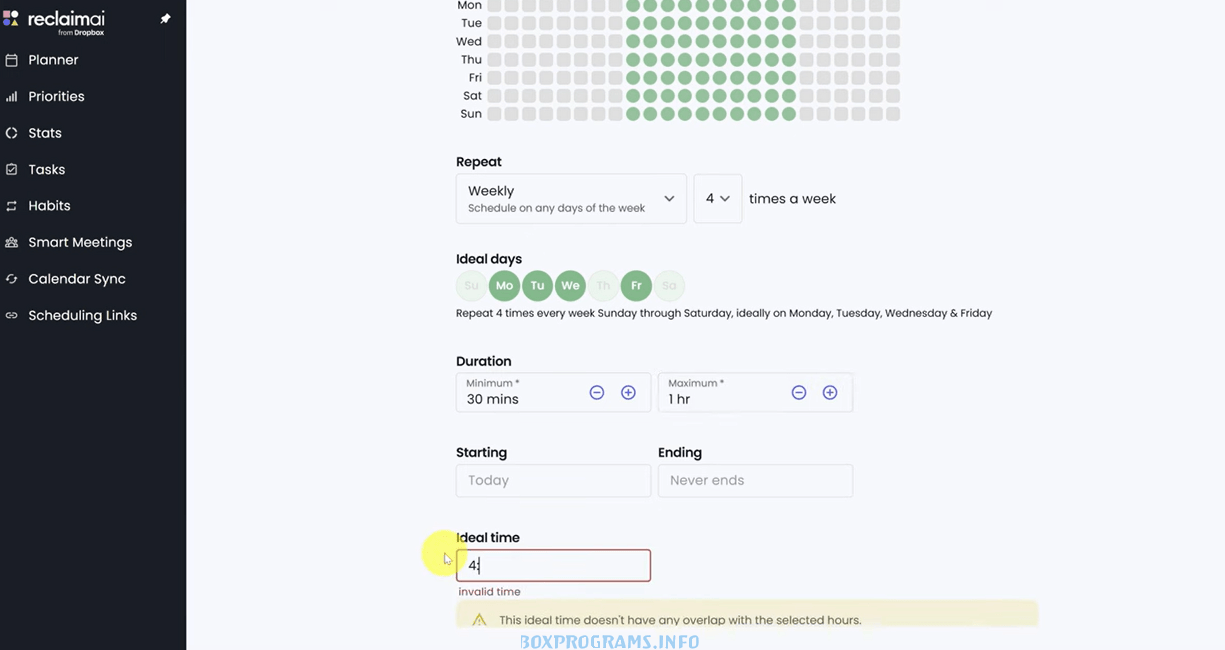Increase the minimum duration with plus icon

628,393
